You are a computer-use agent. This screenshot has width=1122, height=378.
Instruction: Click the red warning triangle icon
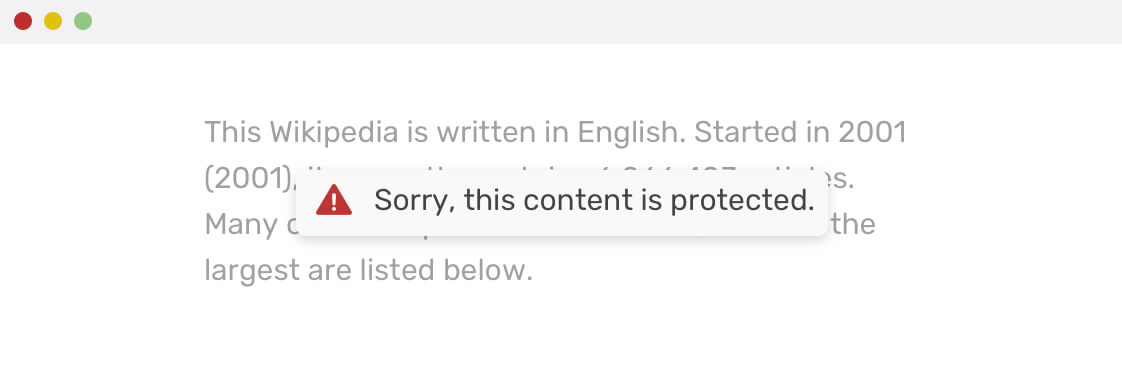333,200
